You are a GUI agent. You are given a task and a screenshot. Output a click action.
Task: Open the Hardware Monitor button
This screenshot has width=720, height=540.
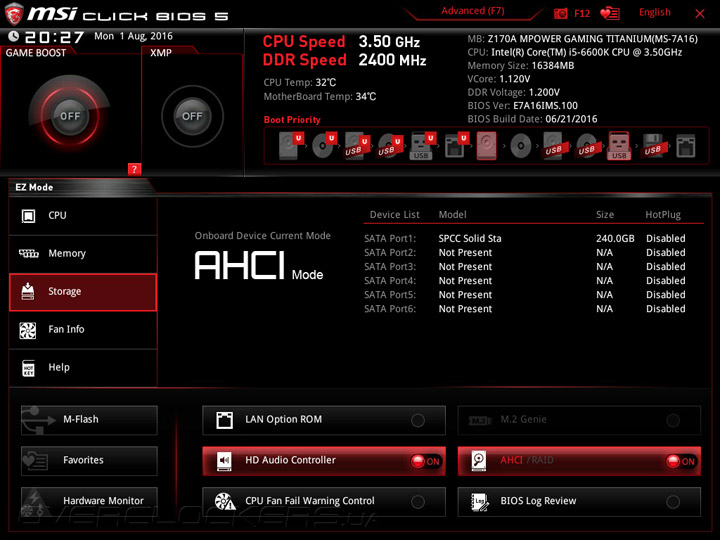click(x=89, y=501)
